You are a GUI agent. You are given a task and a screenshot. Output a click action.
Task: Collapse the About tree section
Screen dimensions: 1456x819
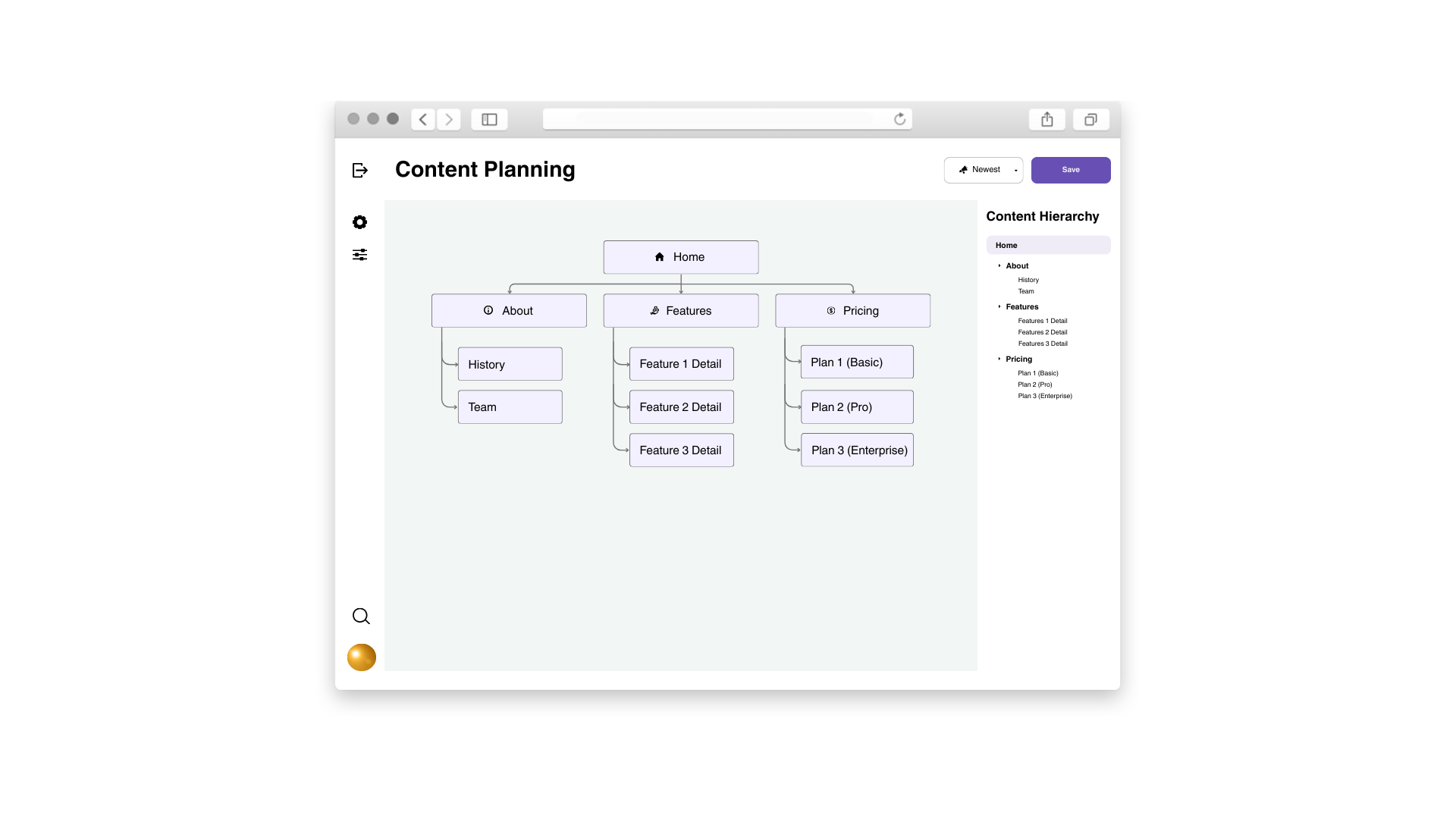pos(999,266)
